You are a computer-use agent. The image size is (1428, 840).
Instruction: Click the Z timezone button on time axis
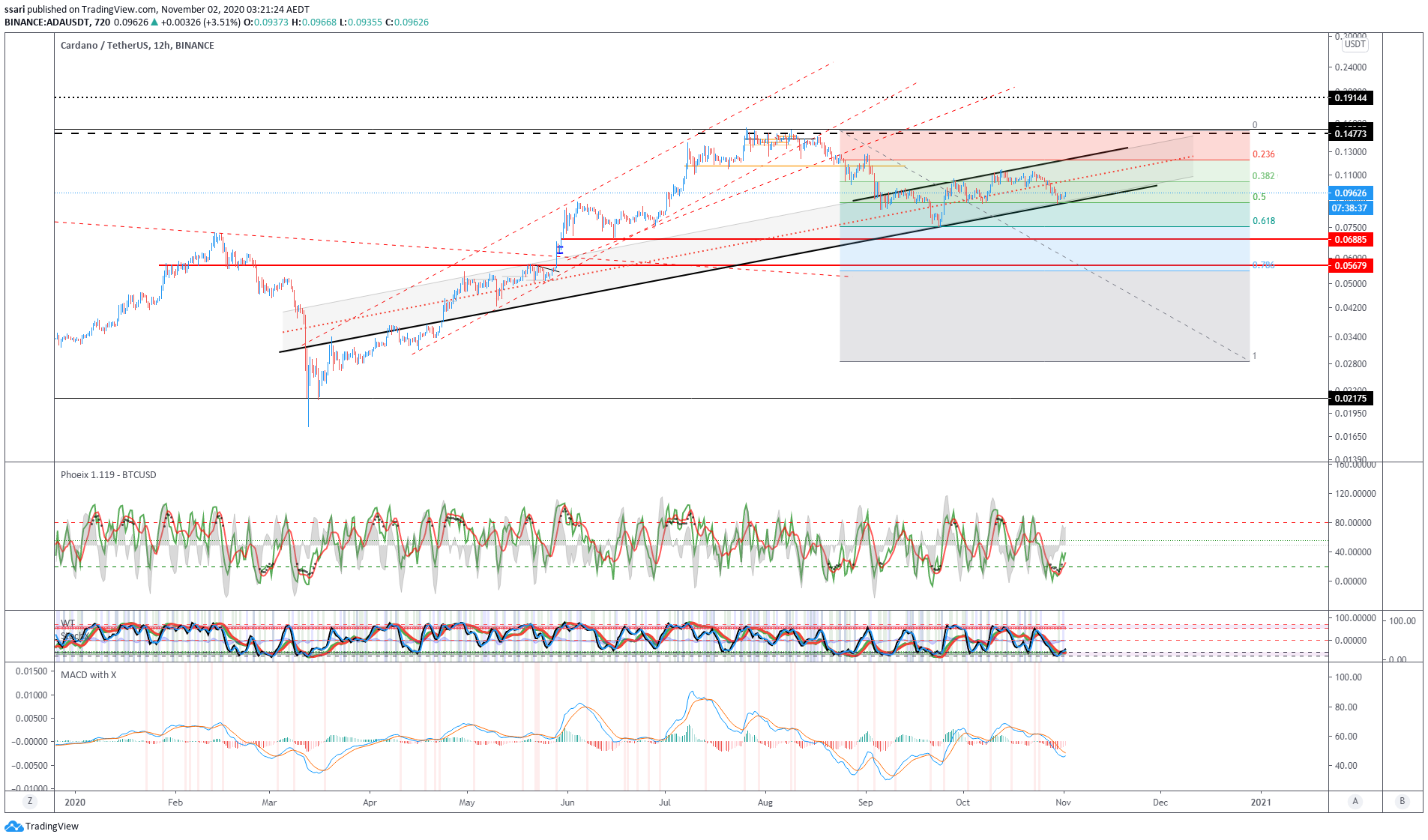tap(30, 801)
